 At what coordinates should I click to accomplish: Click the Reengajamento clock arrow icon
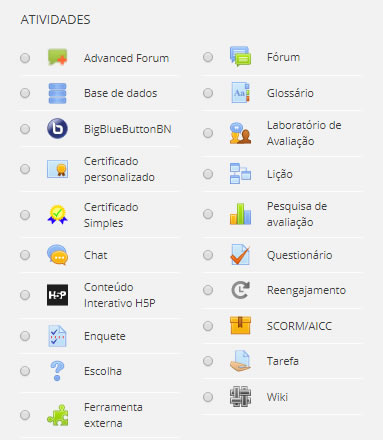pos(240,290)
